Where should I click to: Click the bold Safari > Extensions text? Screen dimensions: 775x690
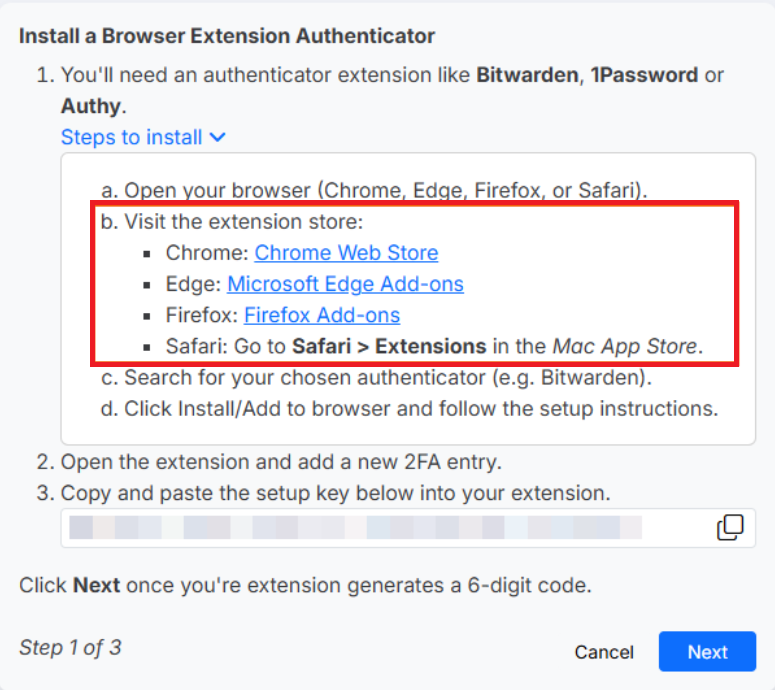[389, 346]
